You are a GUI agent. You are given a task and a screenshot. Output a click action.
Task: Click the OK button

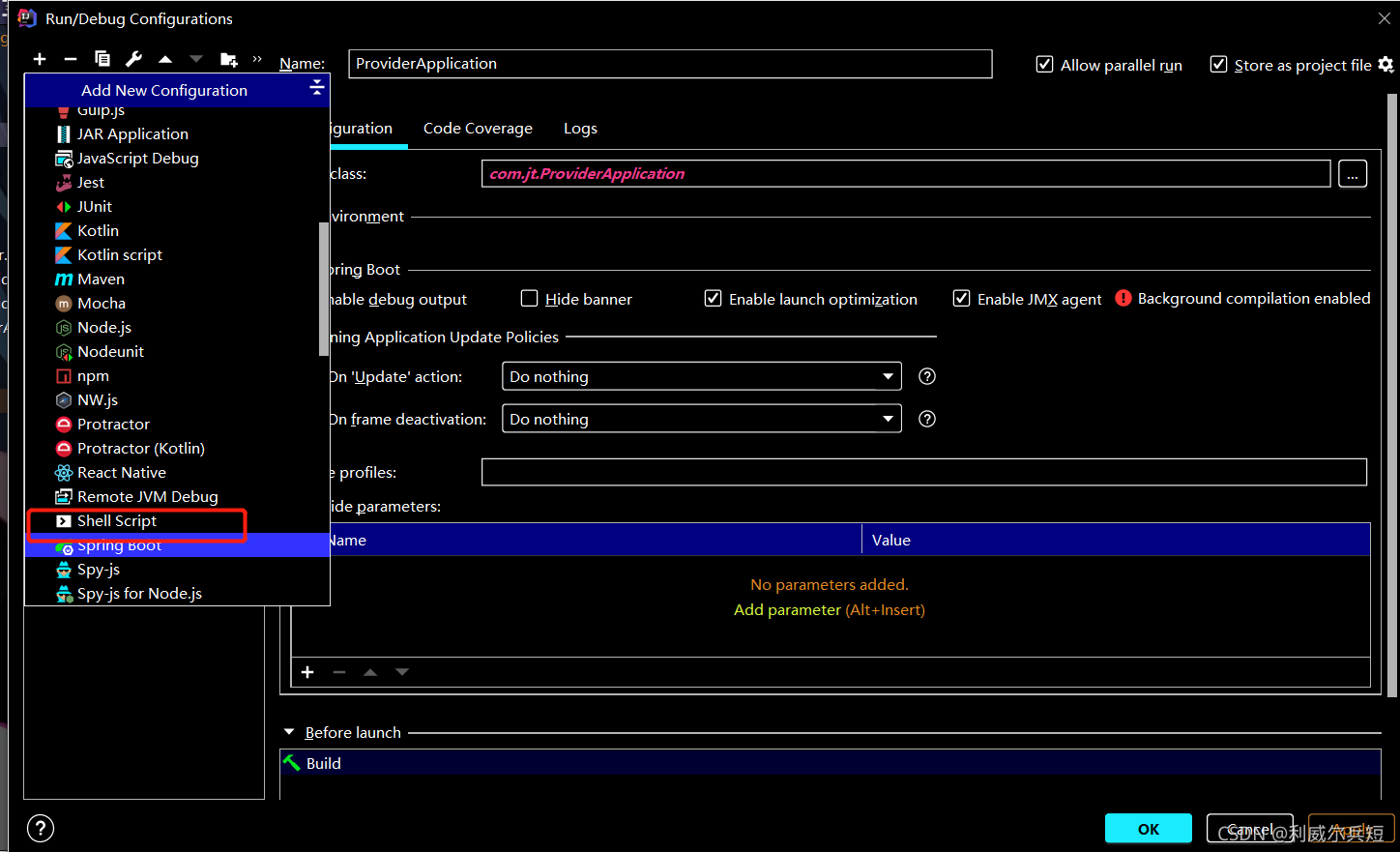click(x=1149, y=829)
